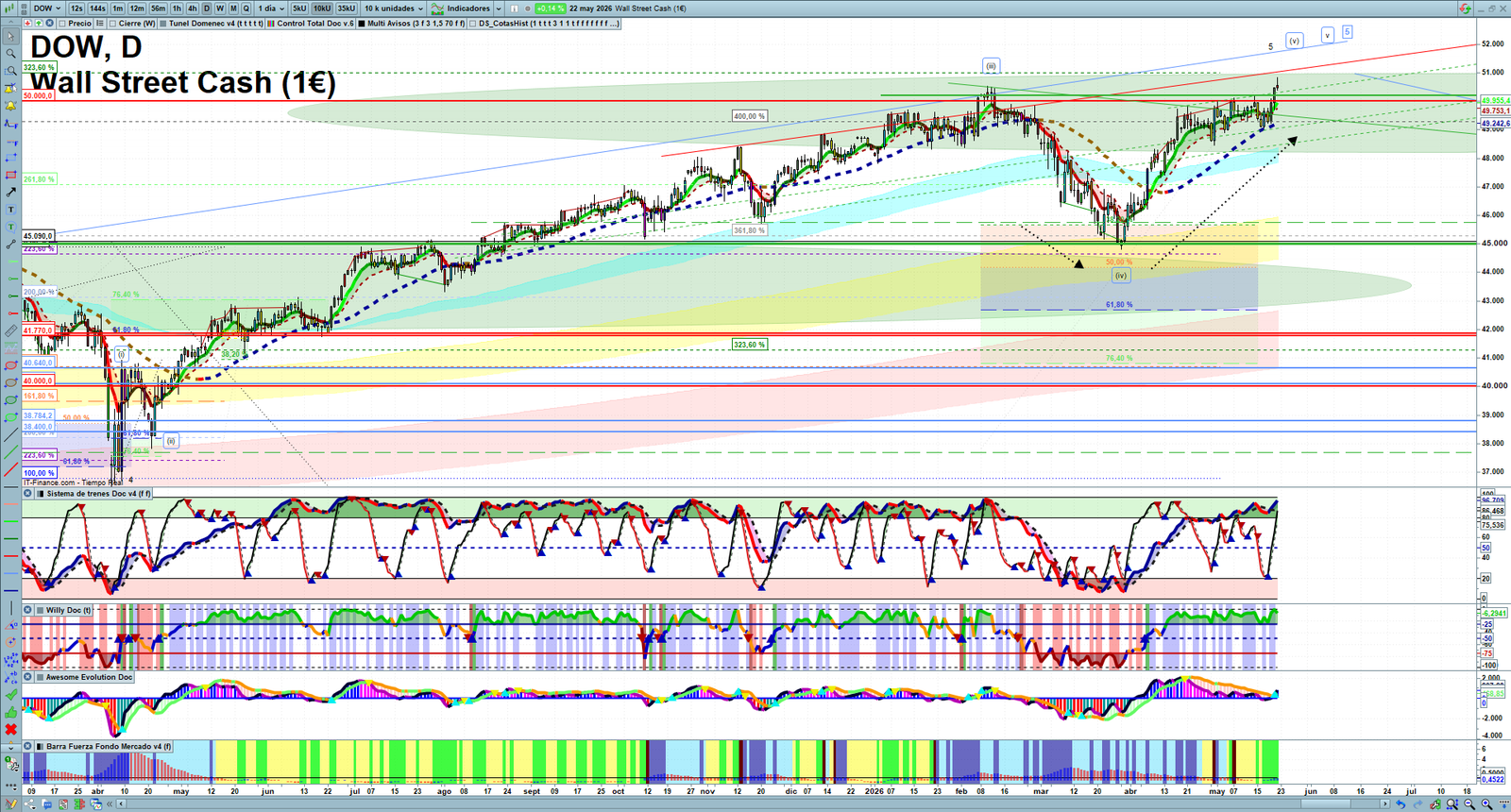Select the blue rectangle drawing tool
Image resolution: width=1511 pixels, height=812 pixels.
(x=11, y=157)
